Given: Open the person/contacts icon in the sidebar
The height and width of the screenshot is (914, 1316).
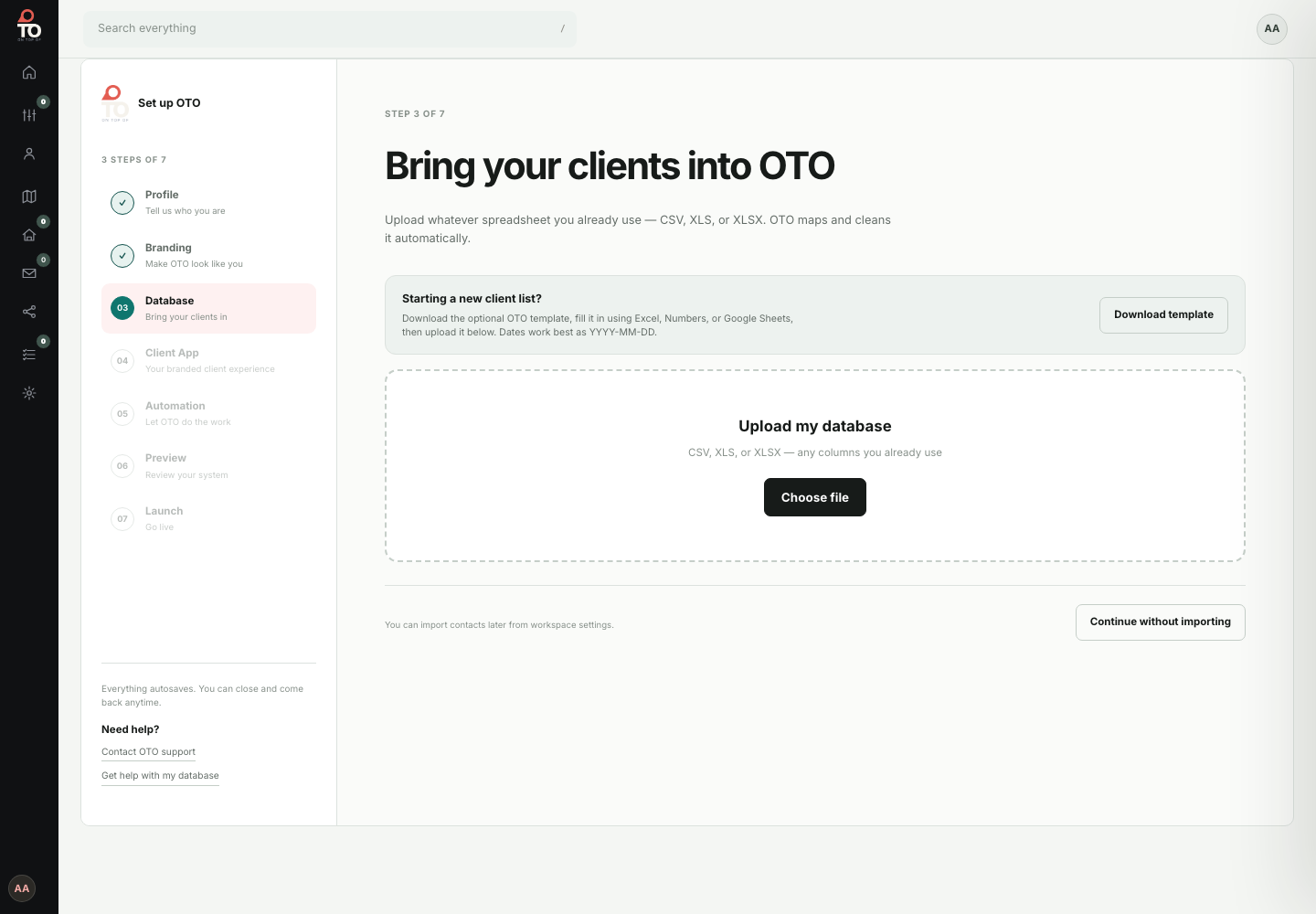Looking at the screenshot, I should [x=29, y=154].
